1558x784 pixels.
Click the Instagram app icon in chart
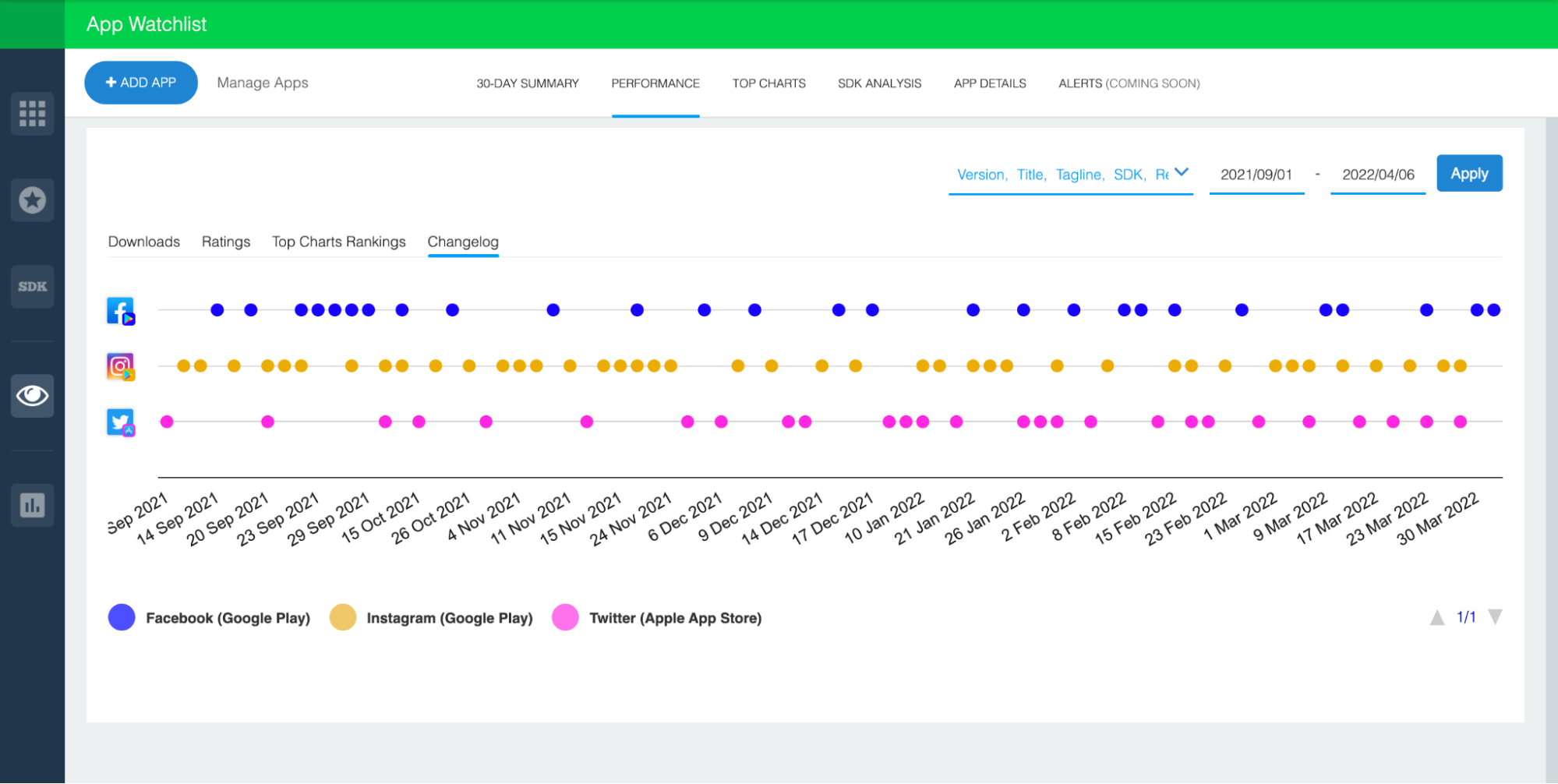[121, 366]
